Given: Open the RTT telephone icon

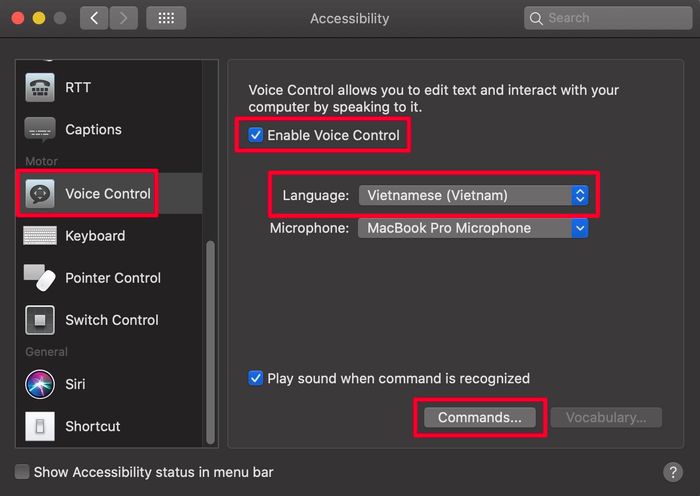Looking at the screenshot, I should (40, 88).
